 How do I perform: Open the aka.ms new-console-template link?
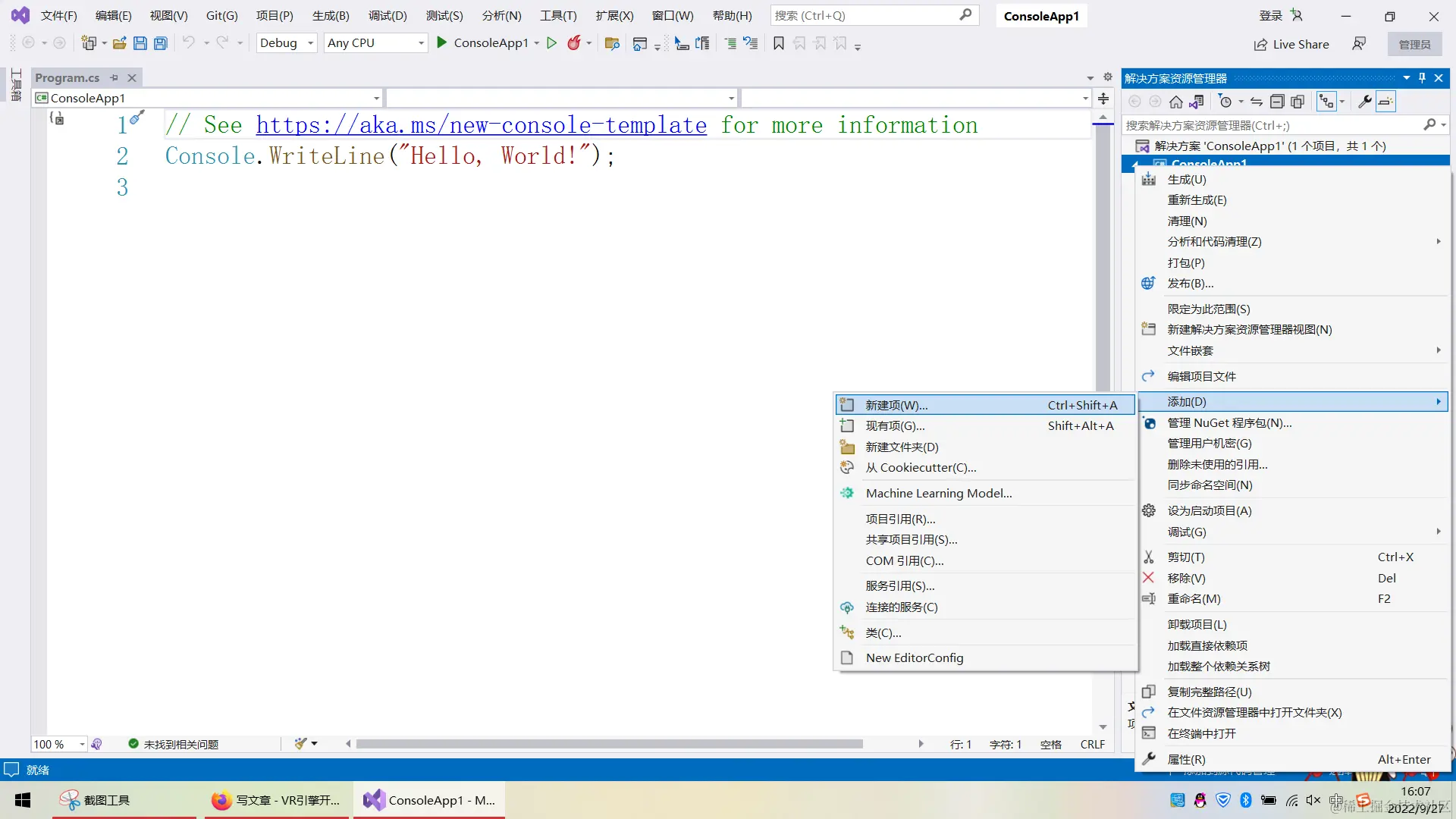click(481, 125)
